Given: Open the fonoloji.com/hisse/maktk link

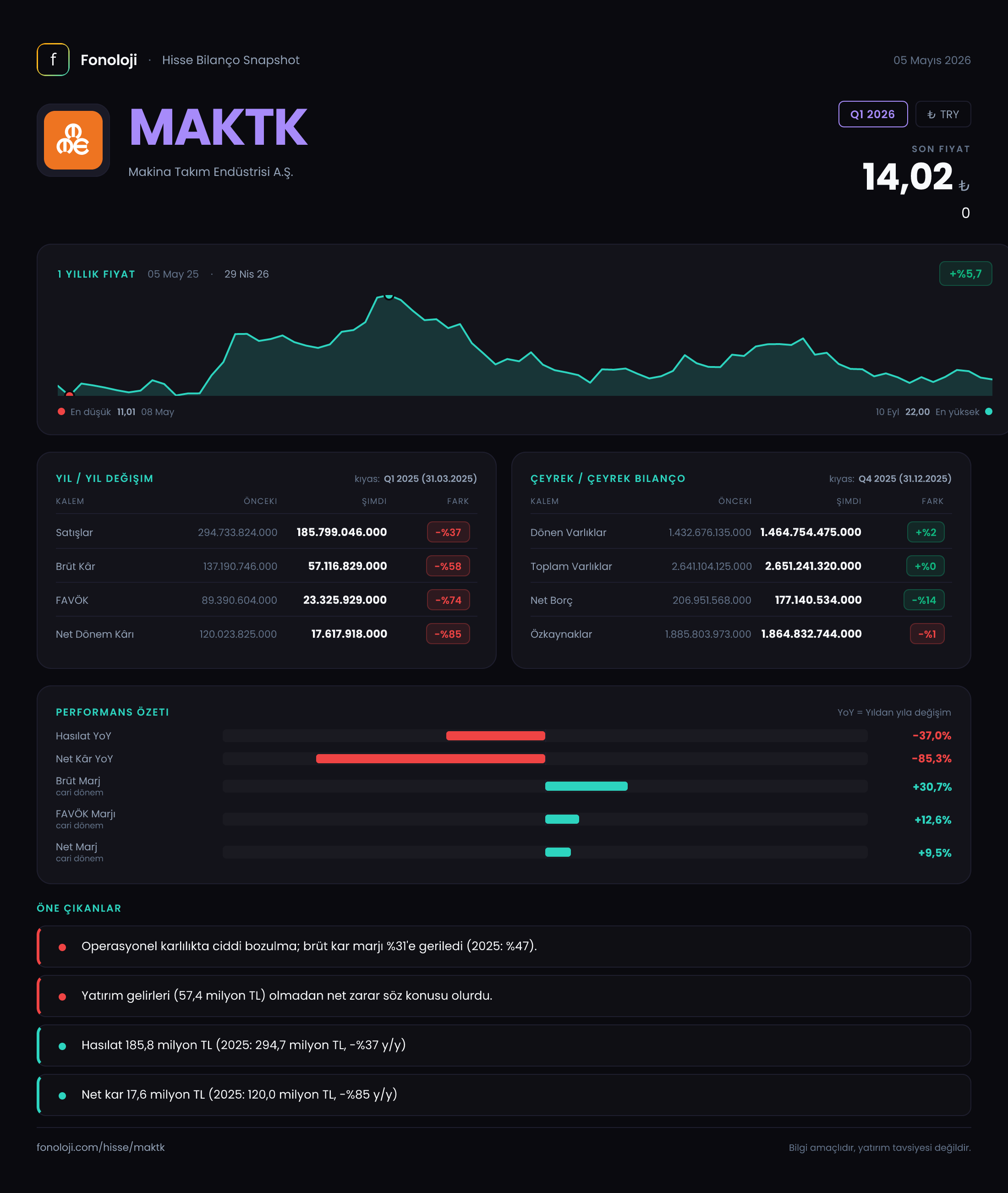Looking at the screenshot, I should 101,1147.
